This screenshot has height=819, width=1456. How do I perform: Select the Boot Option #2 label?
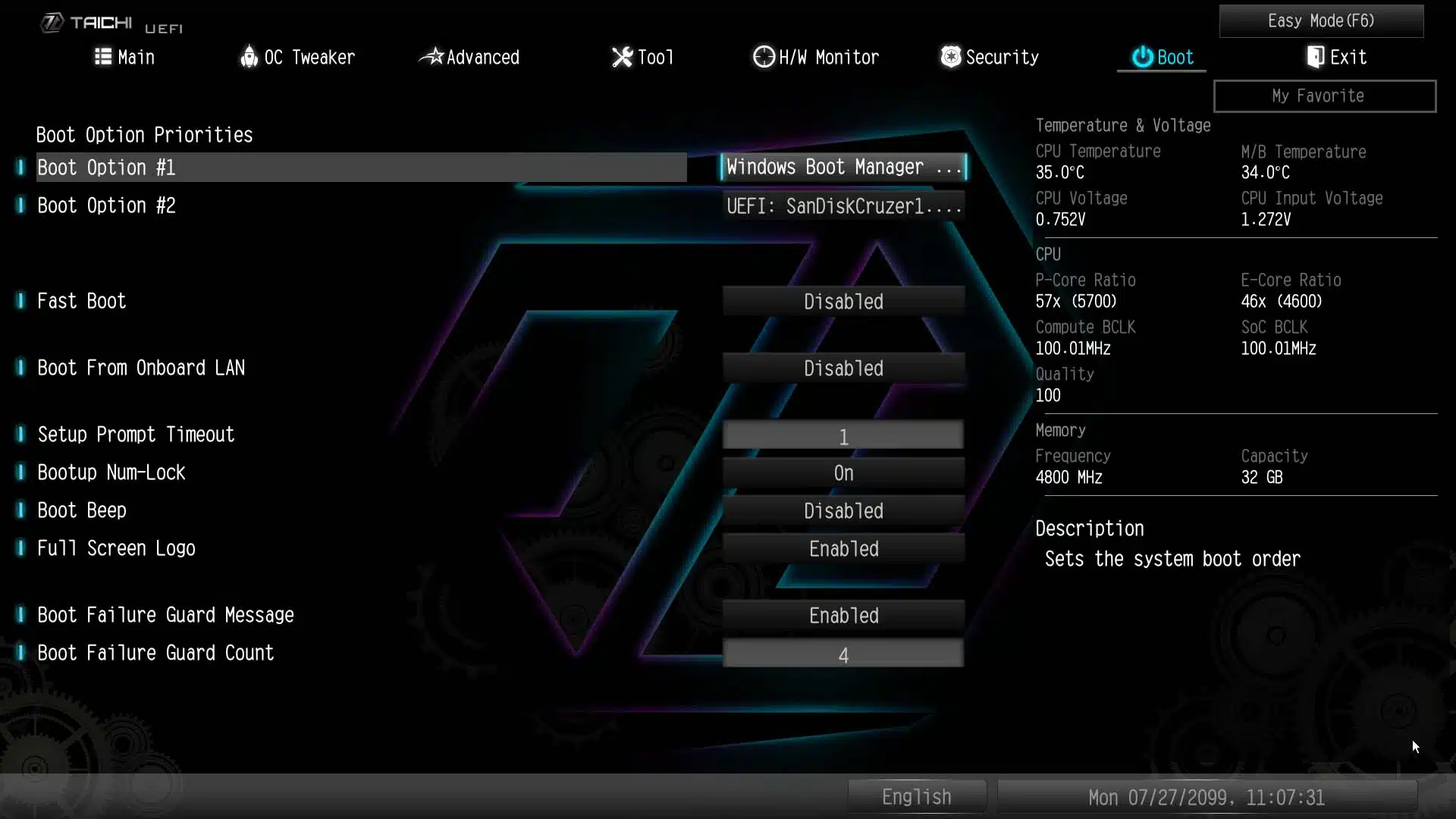[107, 206]
